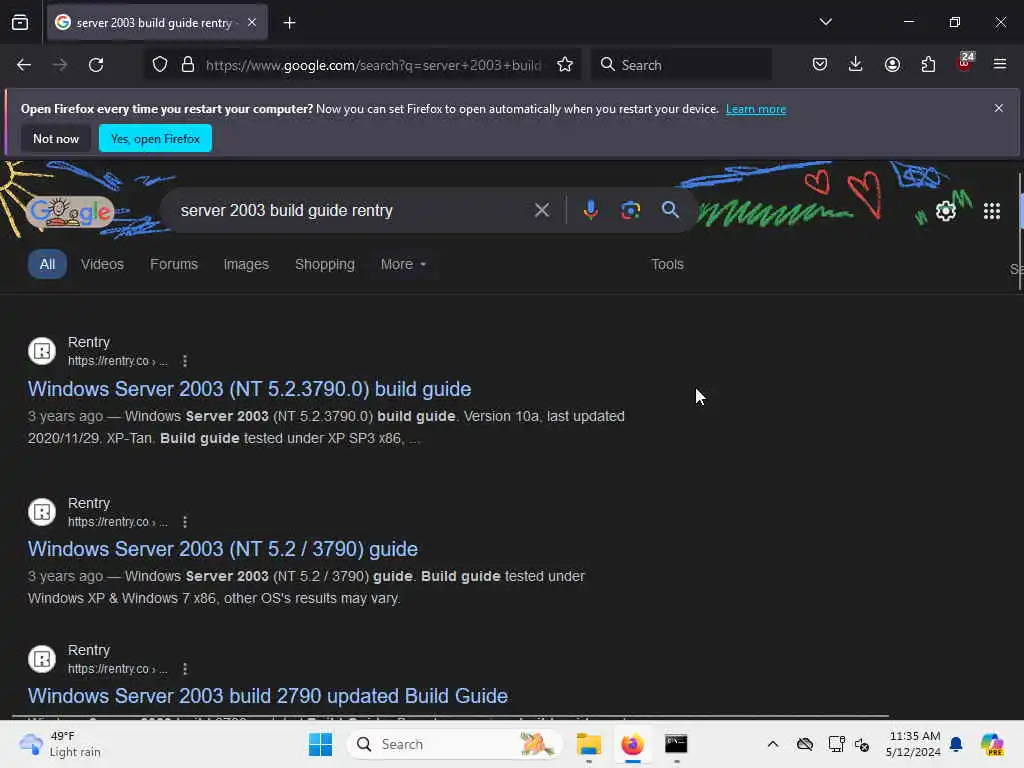Open 'Windows Server 2003 (NT 5.2 / 3790) guide'
The width and height of the screenshot is (1024, 768).
(223, 549)
